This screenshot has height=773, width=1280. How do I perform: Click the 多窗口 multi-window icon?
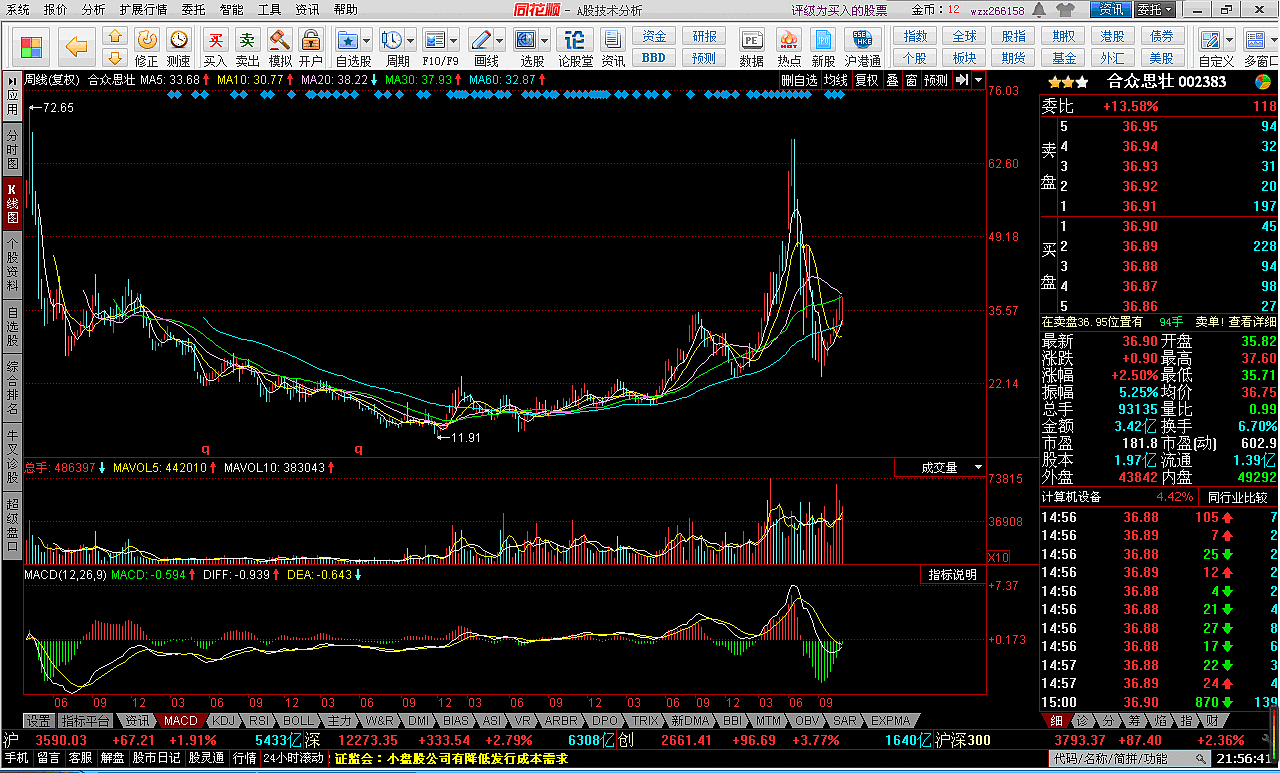[1257, 40]
